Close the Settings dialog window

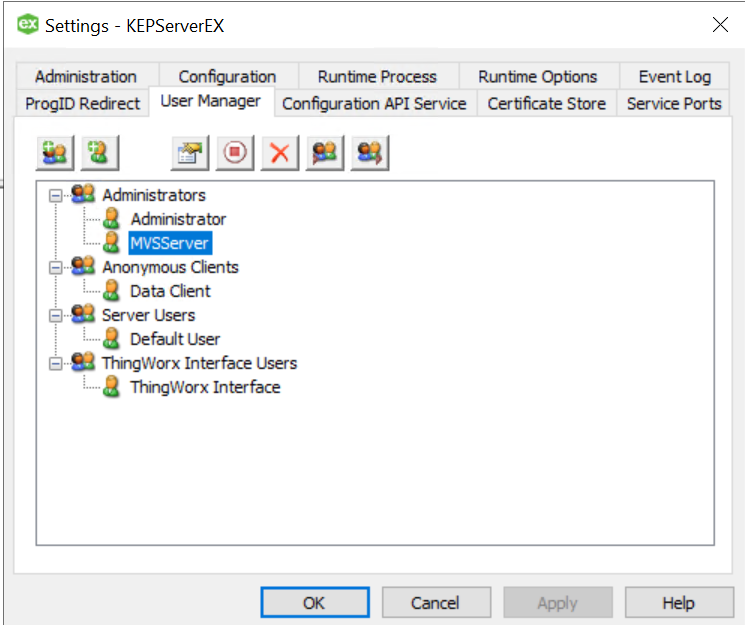click(x=720, y=25)
